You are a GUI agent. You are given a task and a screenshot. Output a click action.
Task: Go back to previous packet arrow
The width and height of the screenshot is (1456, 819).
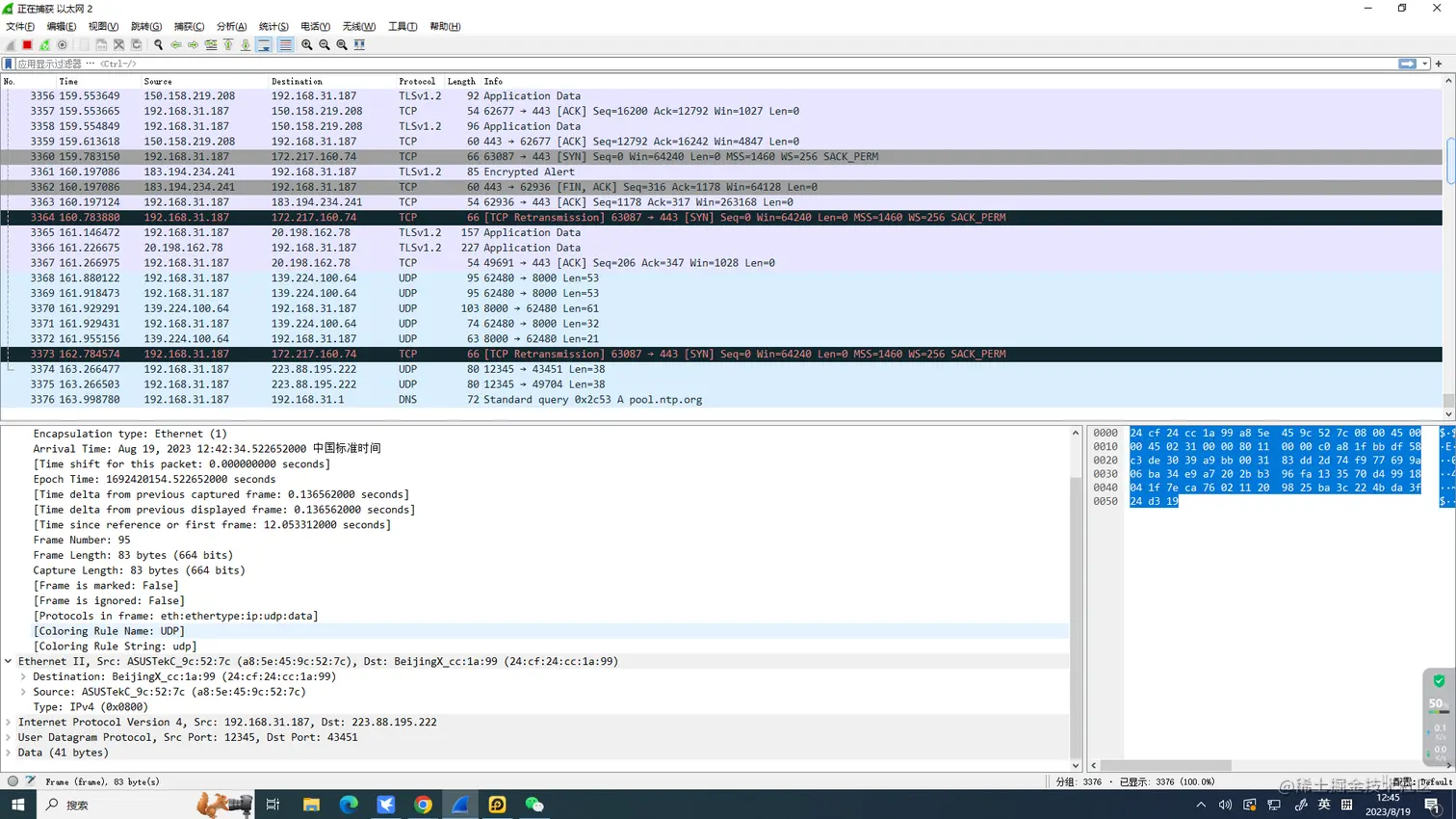click(x=176, y=44)
